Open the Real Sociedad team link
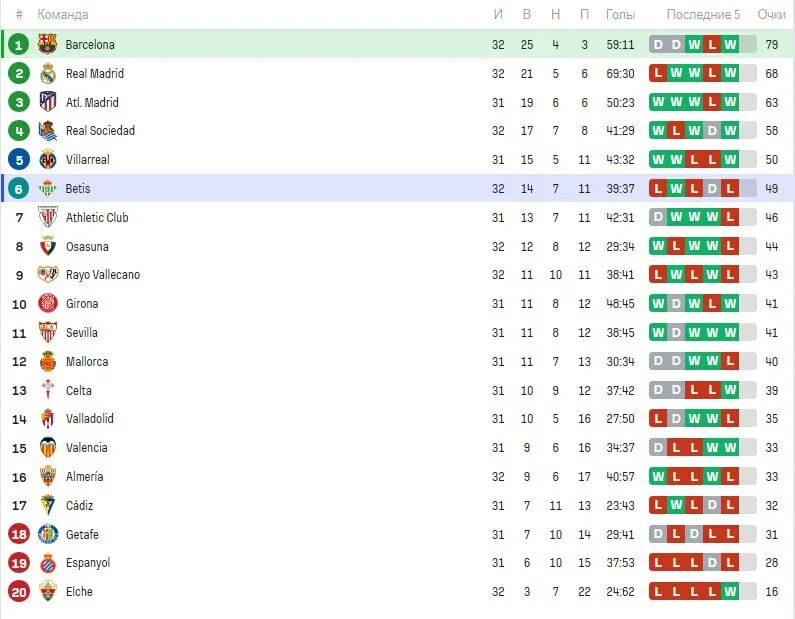Viewport: 795px width, 619px height. point(100,131)
